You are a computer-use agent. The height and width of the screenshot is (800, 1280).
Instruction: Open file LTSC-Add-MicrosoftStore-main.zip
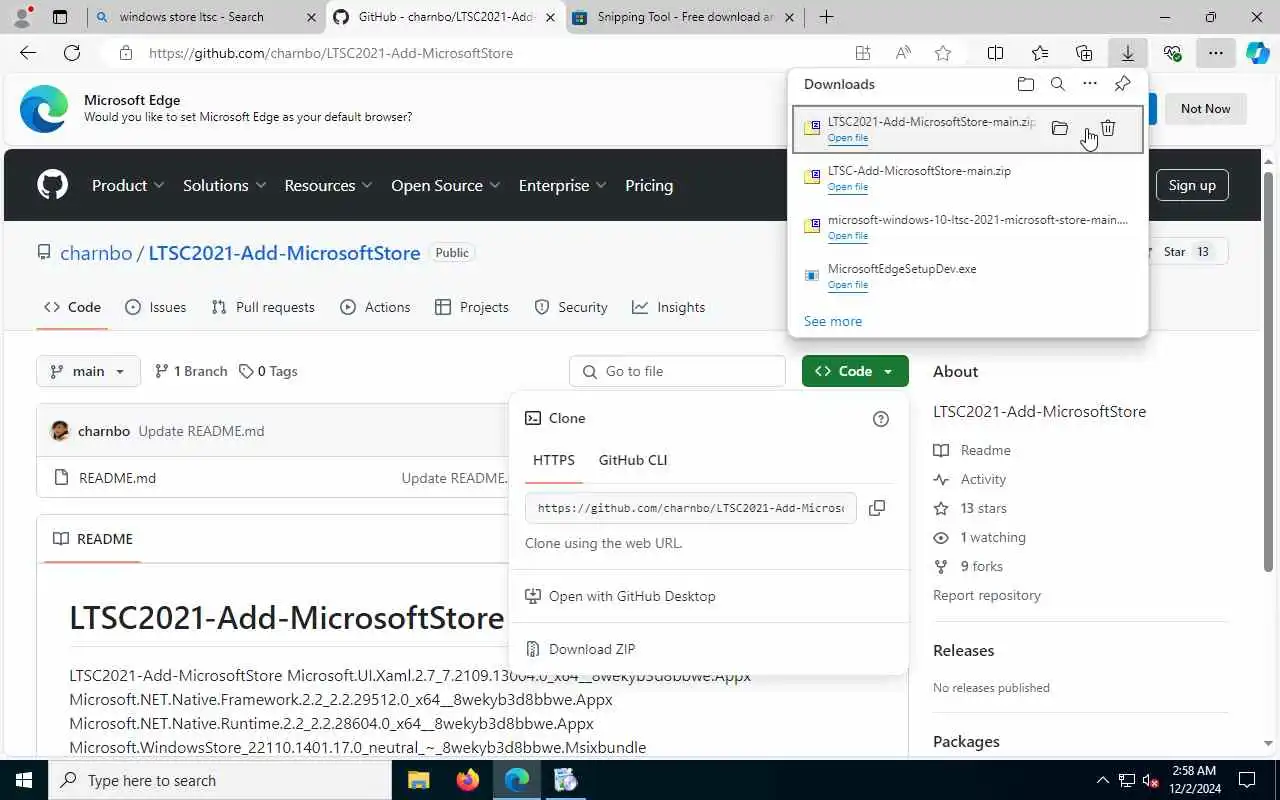point(848,187)
